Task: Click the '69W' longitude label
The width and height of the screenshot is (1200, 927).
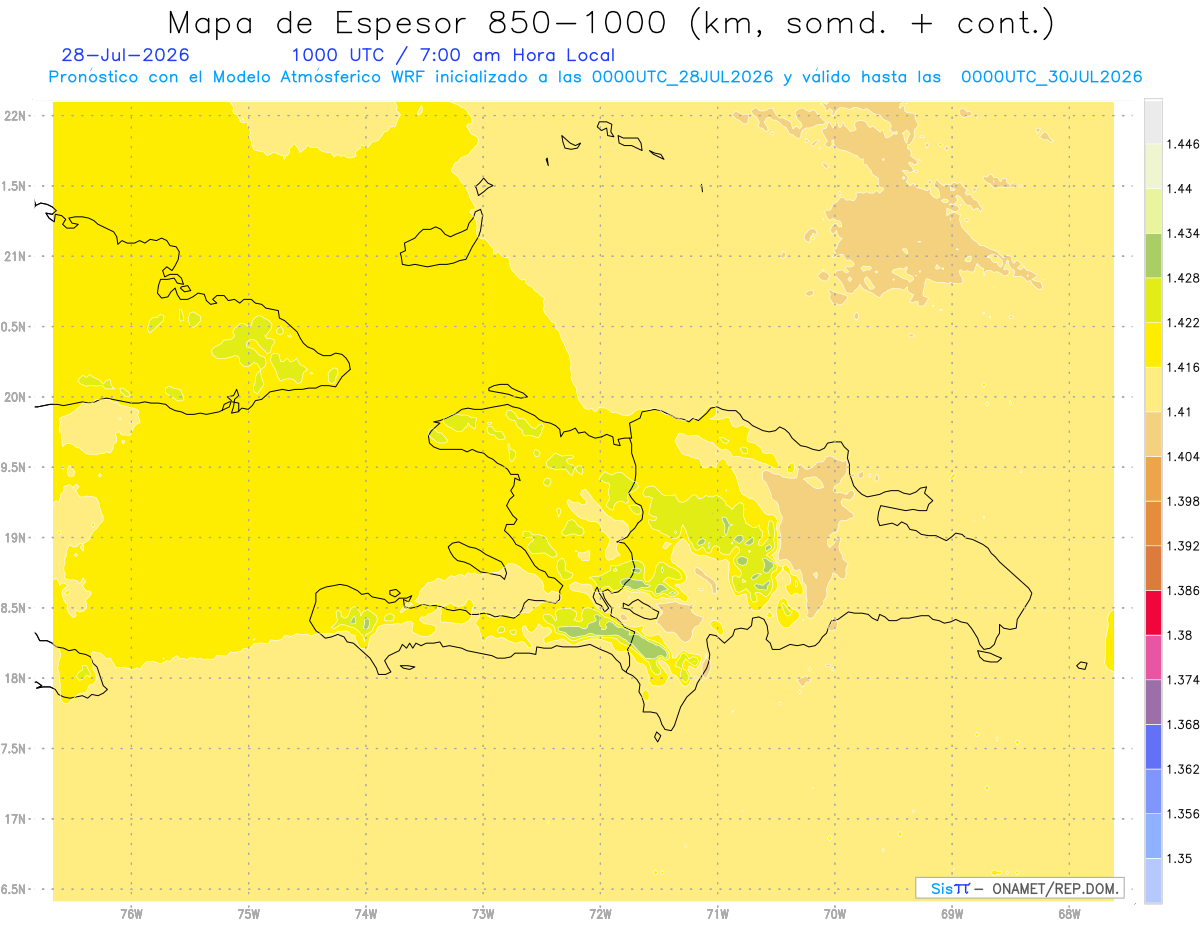Action: (952, 912)
